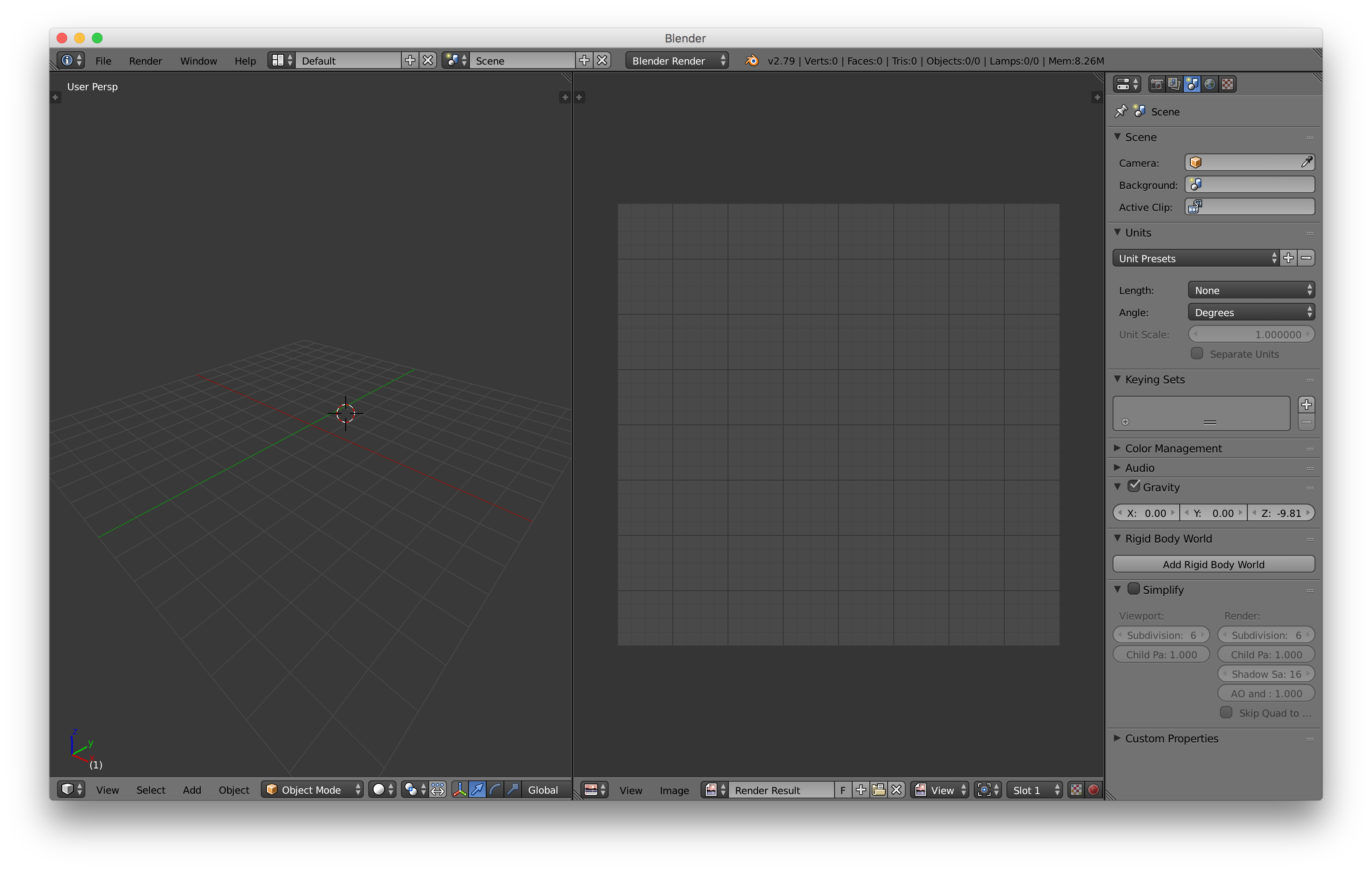
Task: Click the scale manipulator icon
Action: click(x=513, y=790)
